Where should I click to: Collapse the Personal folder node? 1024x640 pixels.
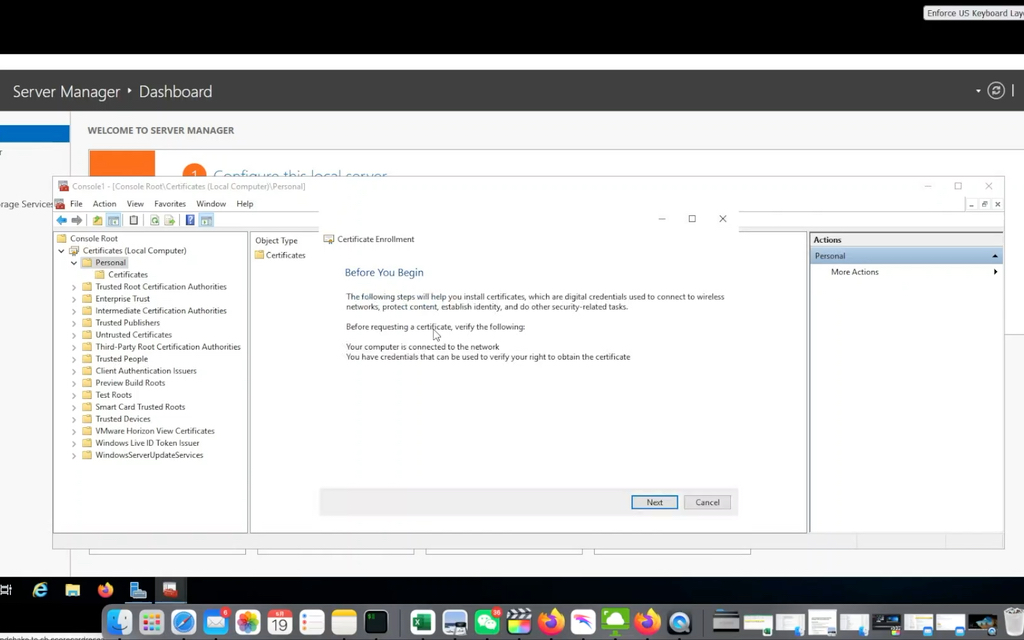[x=74, y=263]
